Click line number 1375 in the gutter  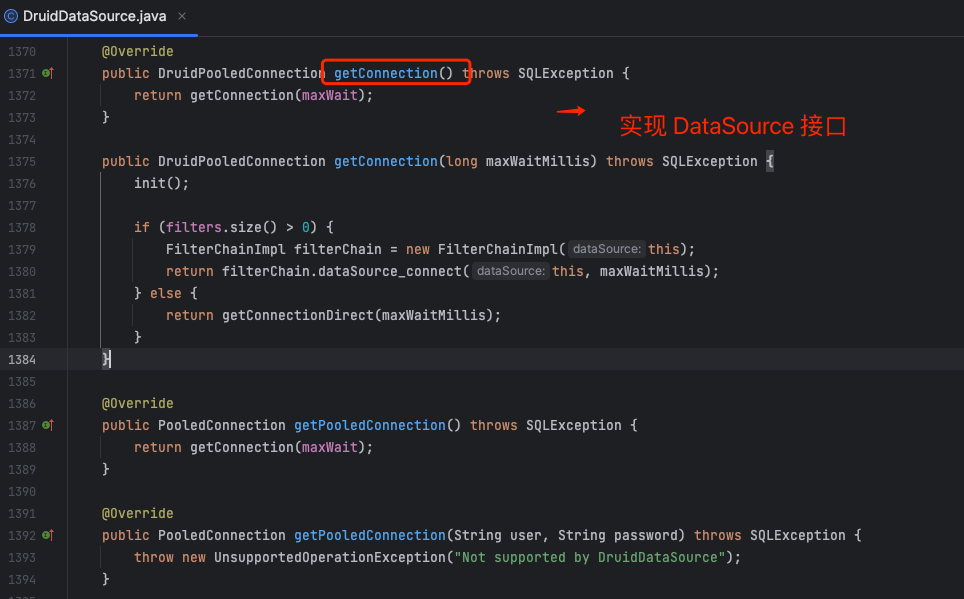coord(21,161)
